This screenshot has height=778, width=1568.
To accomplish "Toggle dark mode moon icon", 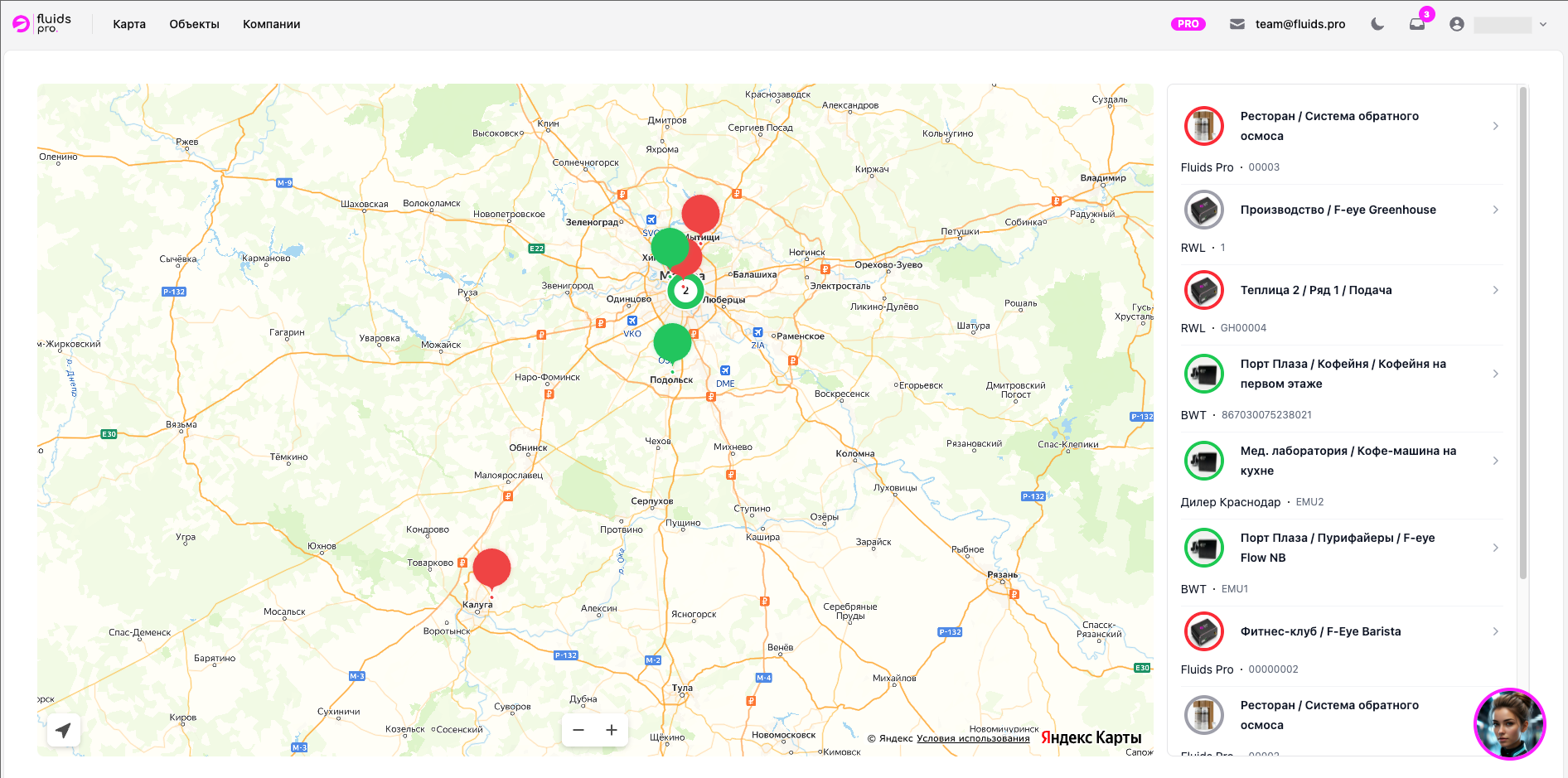I will click(1377, 24).
